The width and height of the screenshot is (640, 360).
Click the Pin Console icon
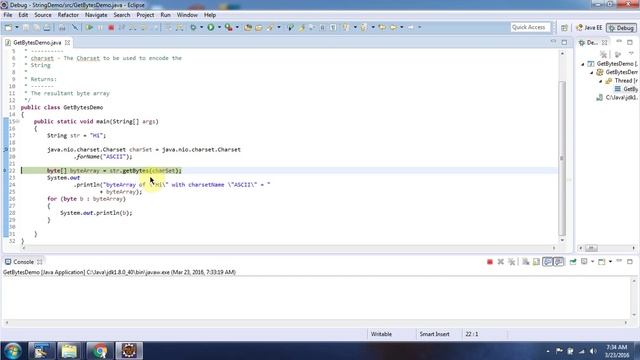pyautogui.click(x=573, y=262)
